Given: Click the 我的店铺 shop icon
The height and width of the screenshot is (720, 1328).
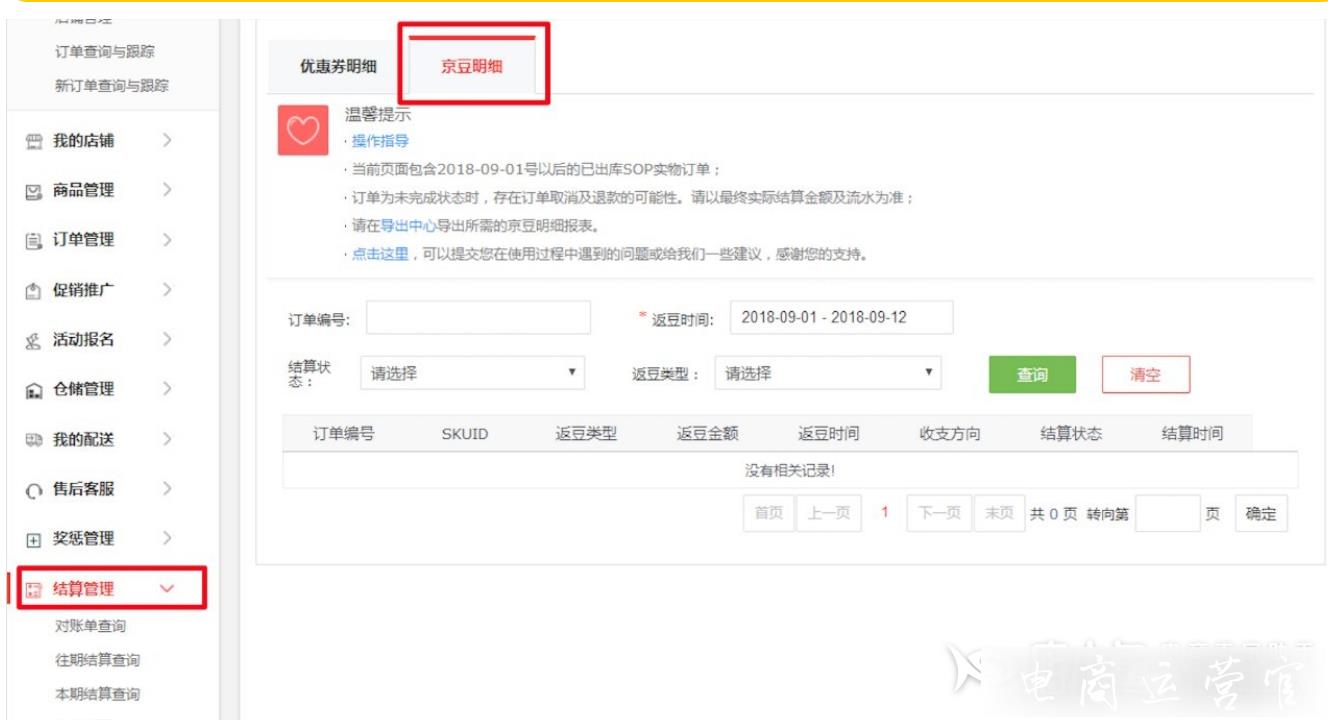Looking at the screenshot, I should 33,142.
